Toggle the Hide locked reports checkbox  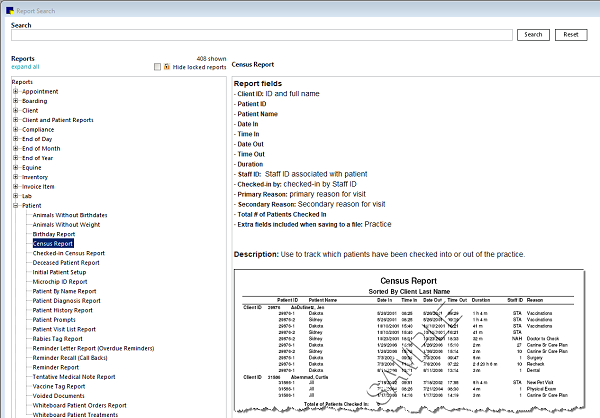click(x=157, y=67)
